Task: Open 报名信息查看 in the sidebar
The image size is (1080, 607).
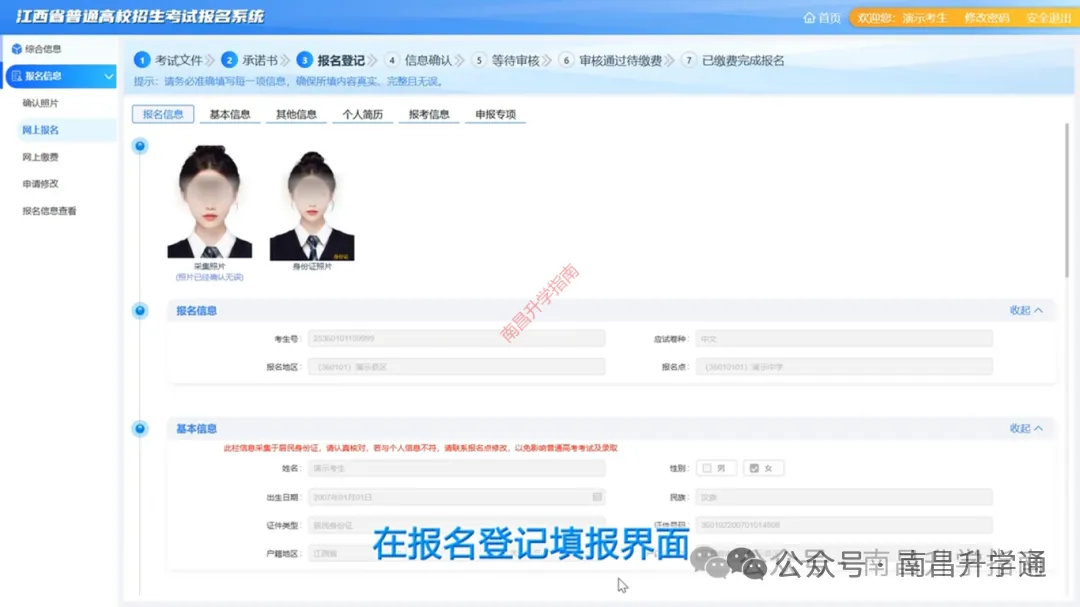Action: point(49,211)
